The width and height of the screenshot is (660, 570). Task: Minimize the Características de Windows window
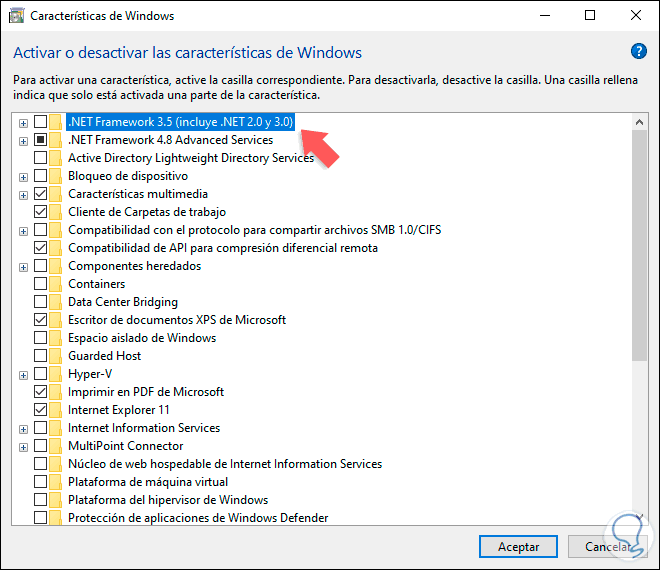click(x=545, y=16)
